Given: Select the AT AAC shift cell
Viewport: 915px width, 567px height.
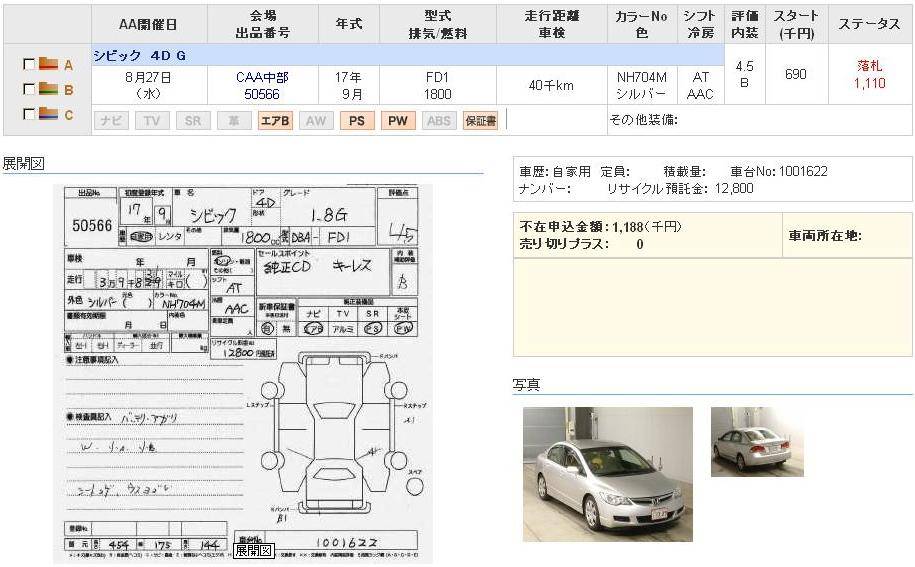Looking at the screenshot, I should click(x=700, y=85).
